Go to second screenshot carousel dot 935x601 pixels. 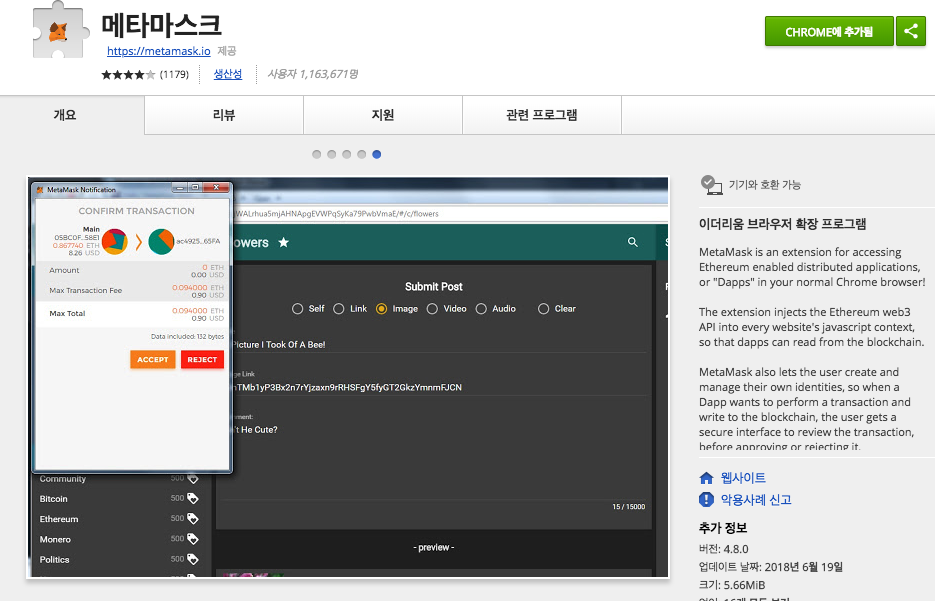click(x=332, y=154)
